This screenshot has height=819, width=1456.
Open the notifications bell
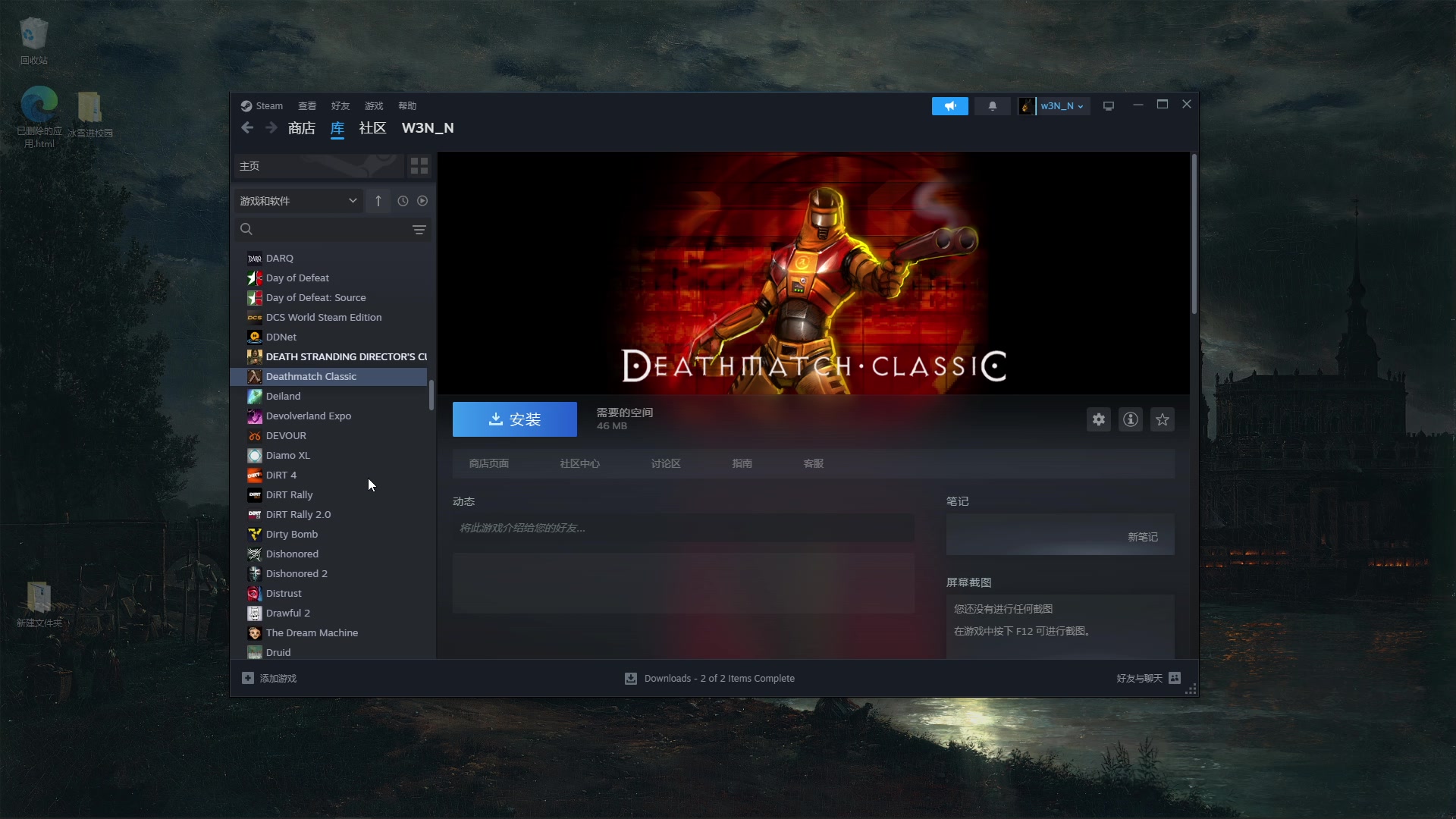pyautogui.click(x=992, y=106)
